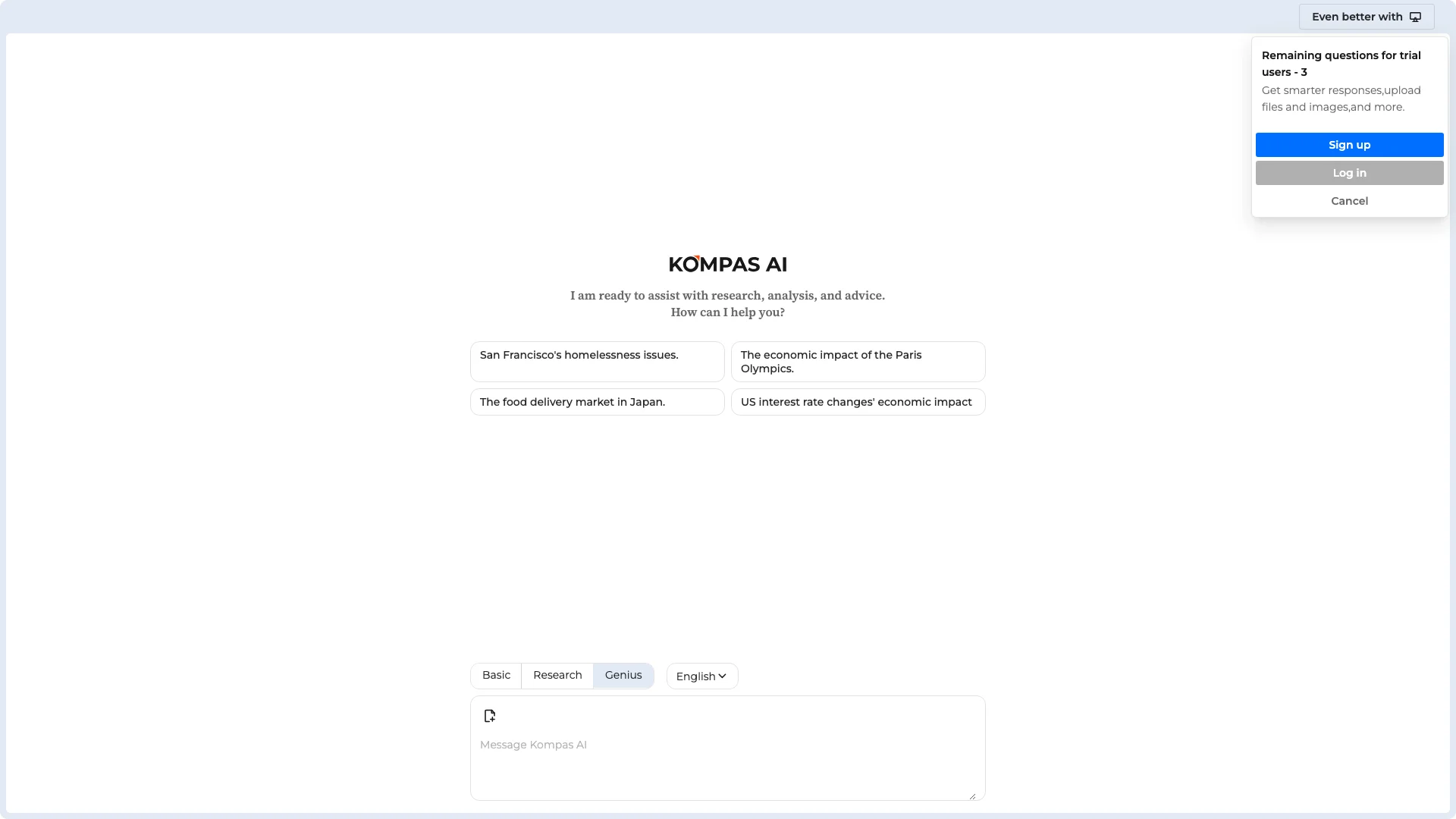Click the How can I help you greeting text

point(728,312)
